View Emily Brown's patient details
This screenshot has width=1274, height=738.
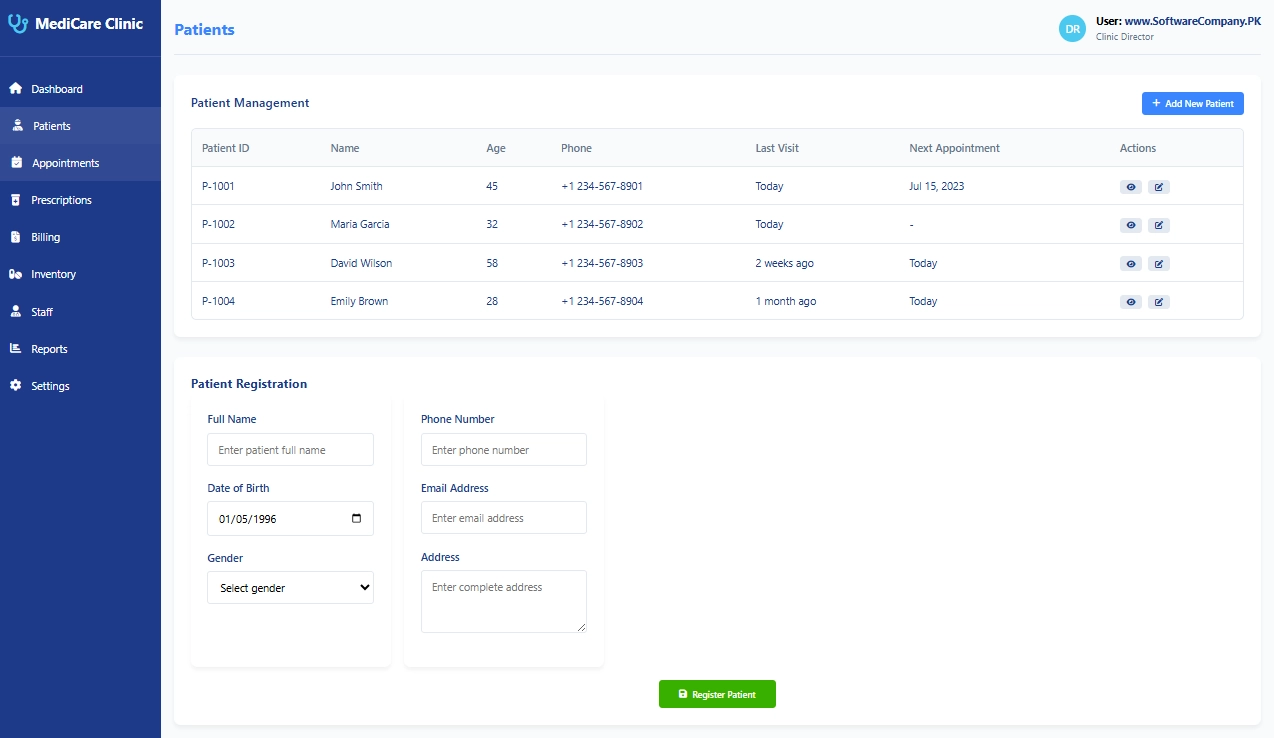click(x=1131, y=301)
